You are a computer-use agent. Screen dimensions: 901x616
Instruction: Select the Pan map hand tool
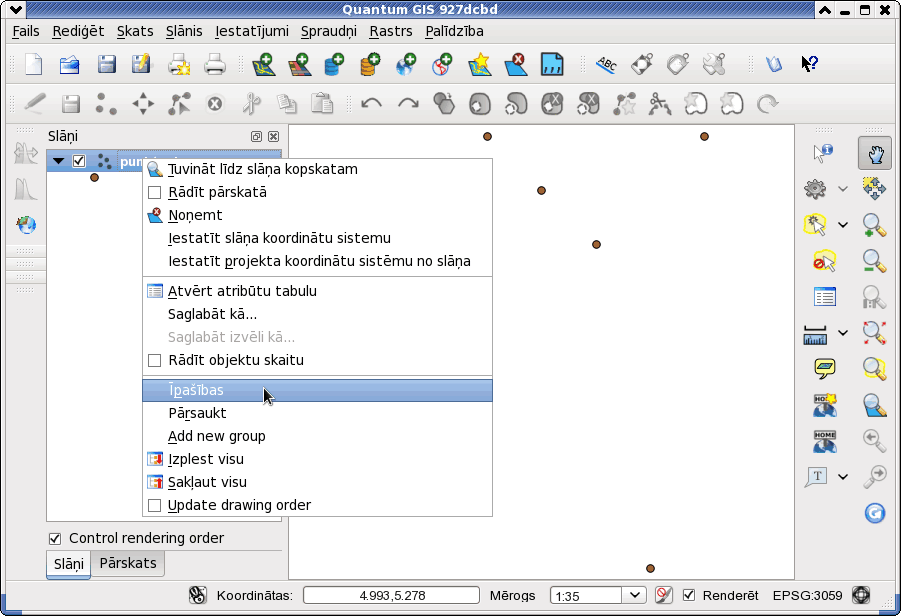(x=875, y=153)
